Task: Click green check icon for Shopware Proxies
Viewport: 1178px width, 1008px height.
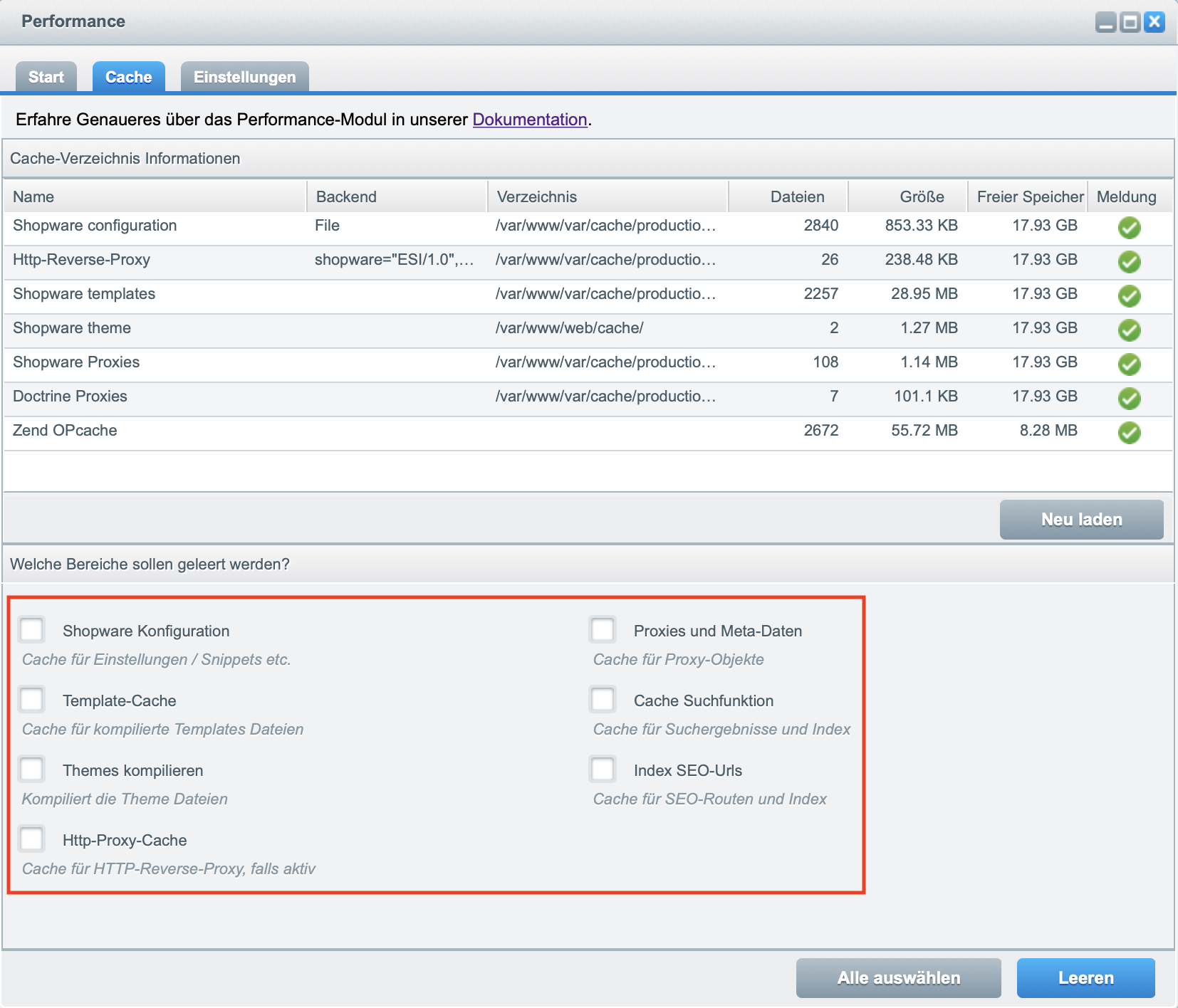Action: click(1129, 364)
